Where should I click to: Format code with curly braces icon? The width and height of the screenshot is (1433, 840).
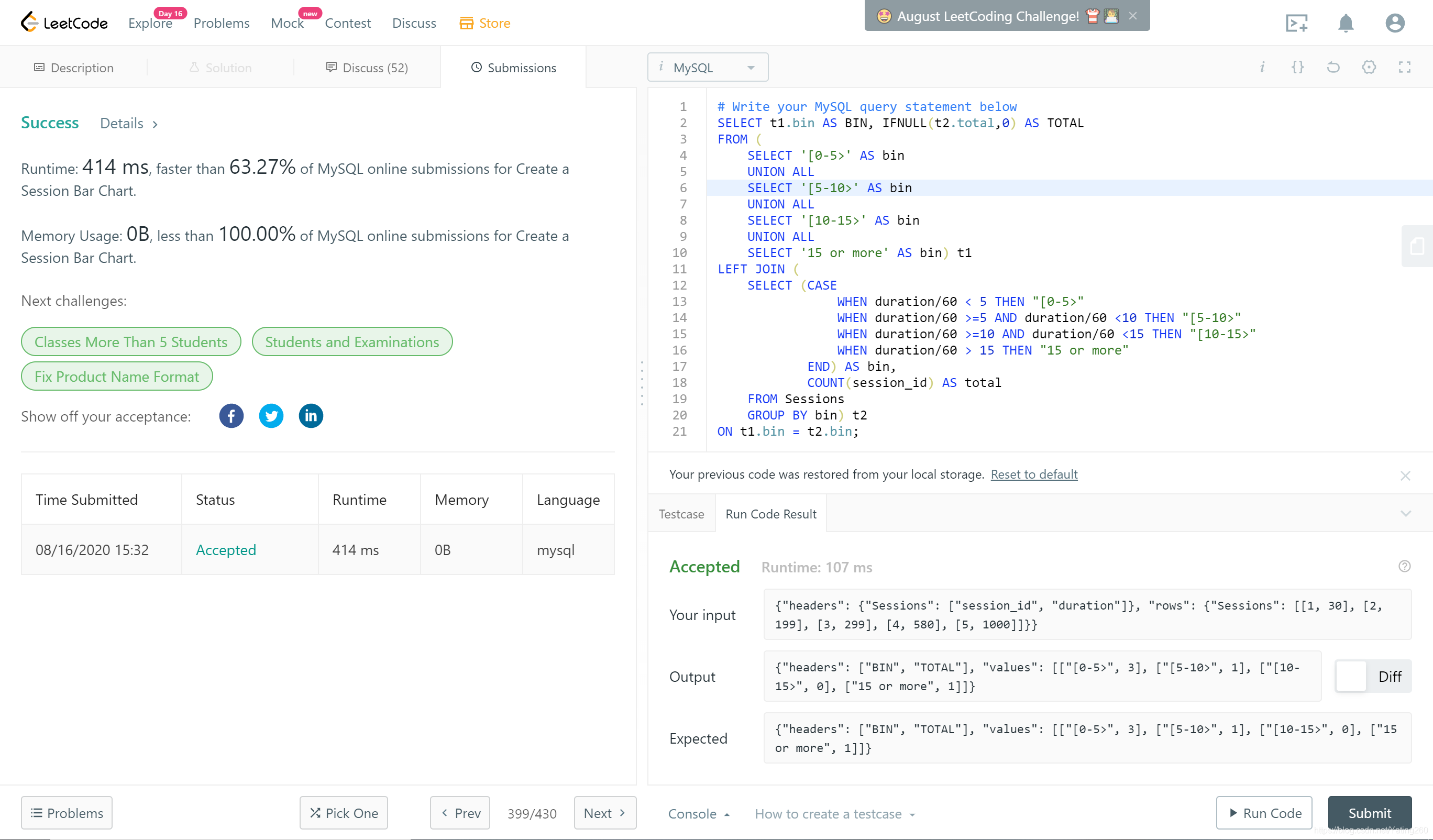tap(1298, 68)
